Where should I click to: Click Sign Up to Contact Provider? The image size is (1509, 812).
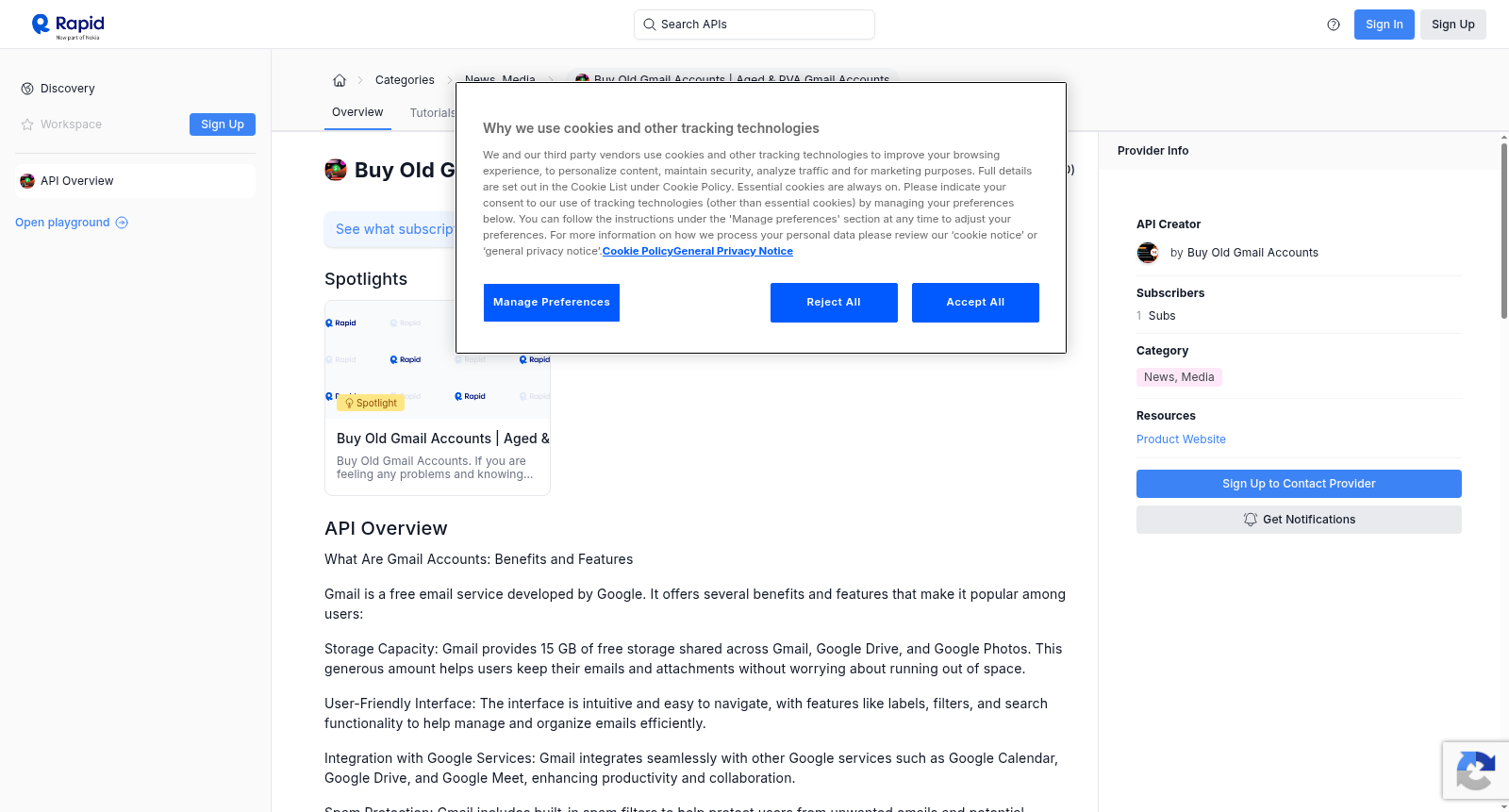(x=1299, y=484)
